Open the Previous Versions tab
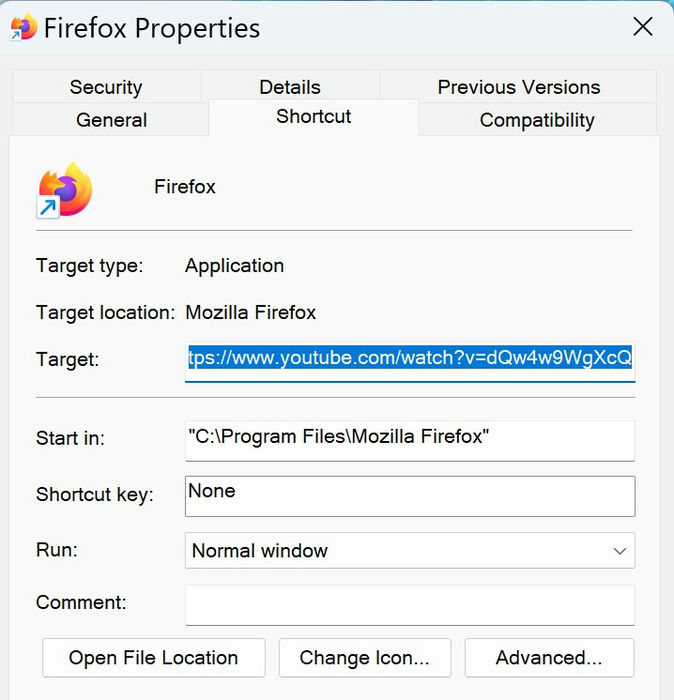This screenshot has width=674, height=700. click(519, 87)
